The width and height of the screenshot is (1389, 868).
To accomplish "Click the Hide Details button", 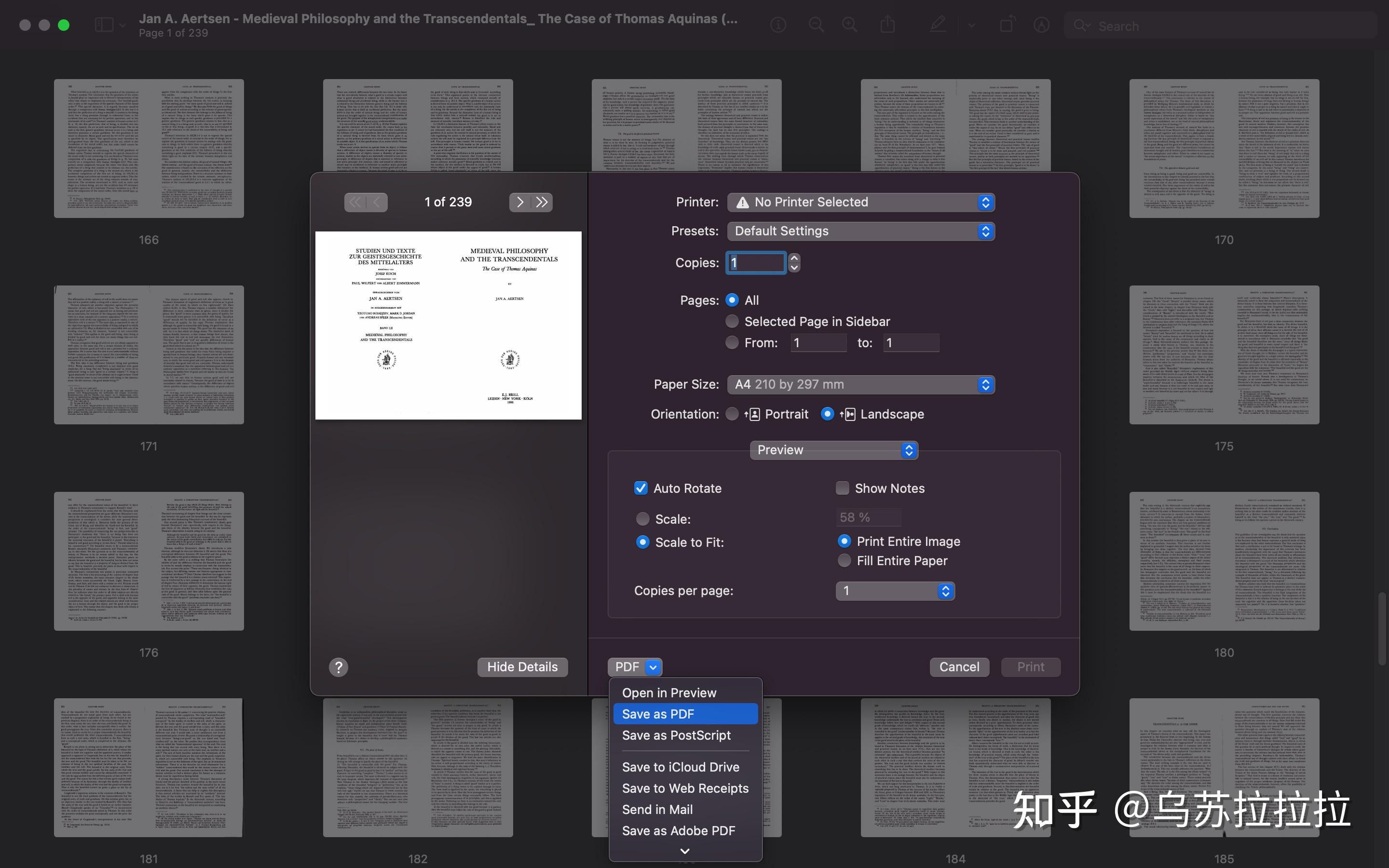I will pyautogui.click(x=522, y=666).
